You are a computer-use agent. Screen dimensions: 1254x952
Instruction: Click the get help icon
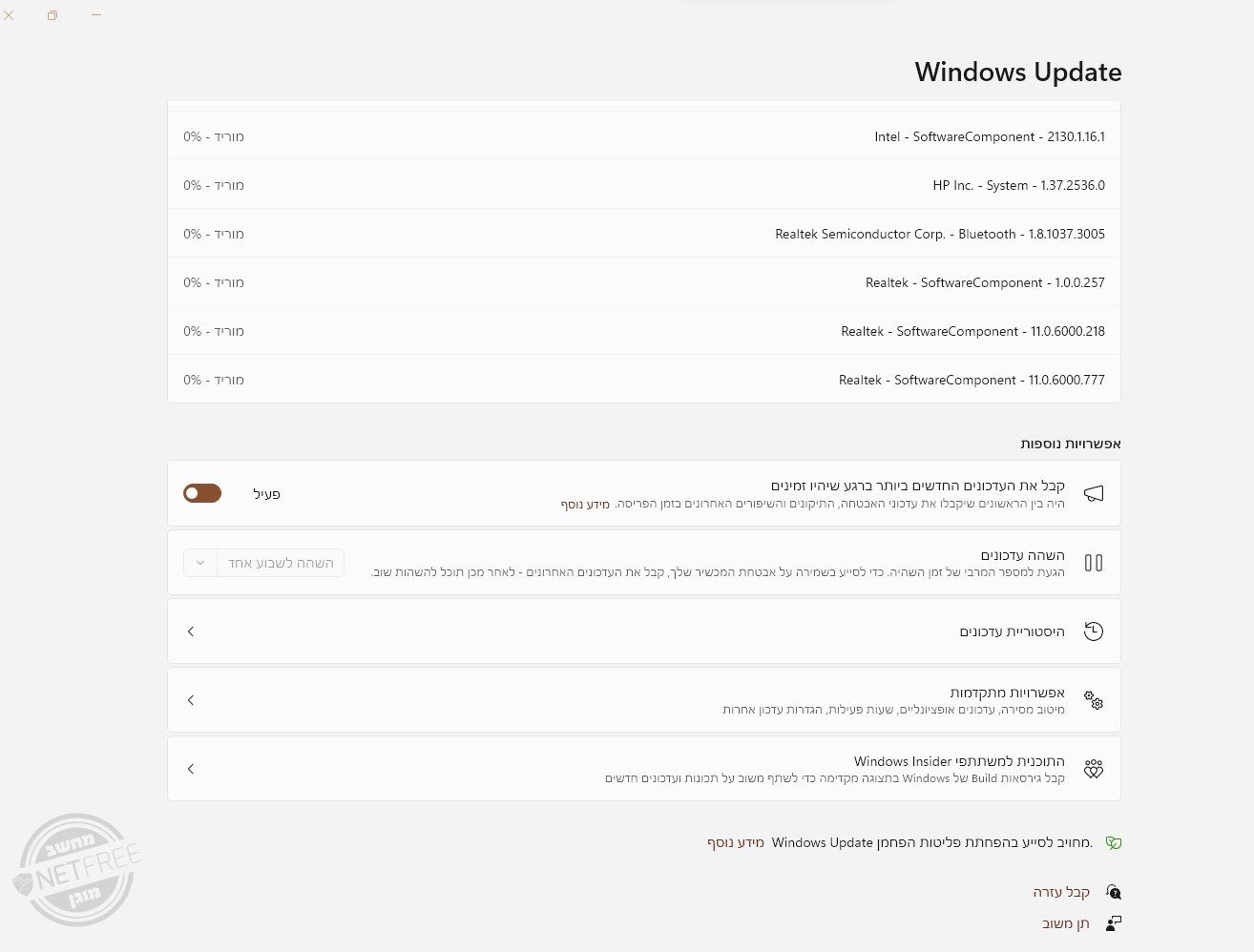click(x=1113, y=893)
